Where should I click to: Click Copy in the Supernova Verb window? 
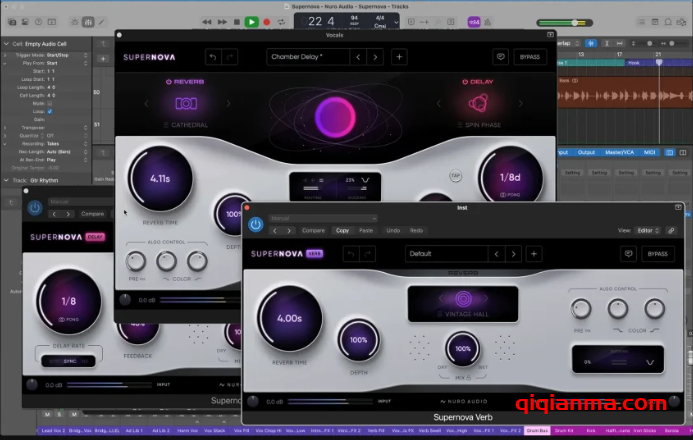click(x=343, y=231)
